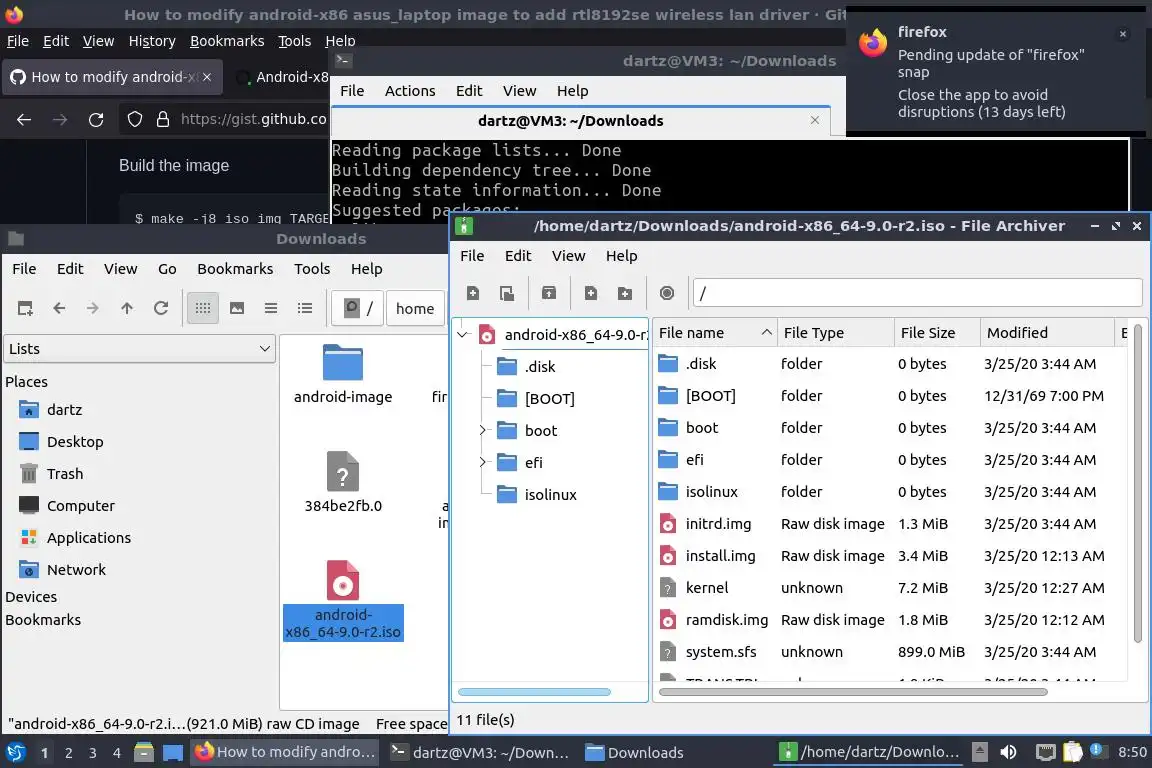1152x768 pixels.
Task: Click root path button in file manager
Action: [x=359, y=308]
